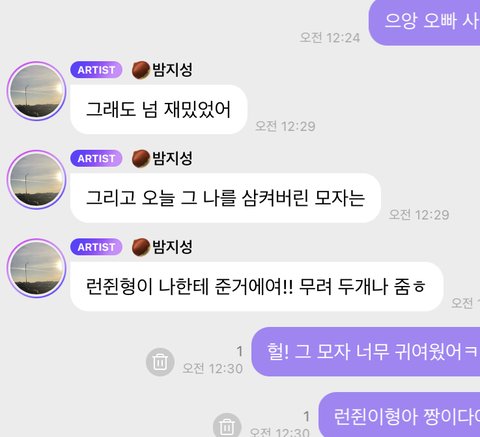Click trash icon next to "런쥔이형아 짱이다" message
This screenshot has width=480, height=437.
[x=227, y=425]
